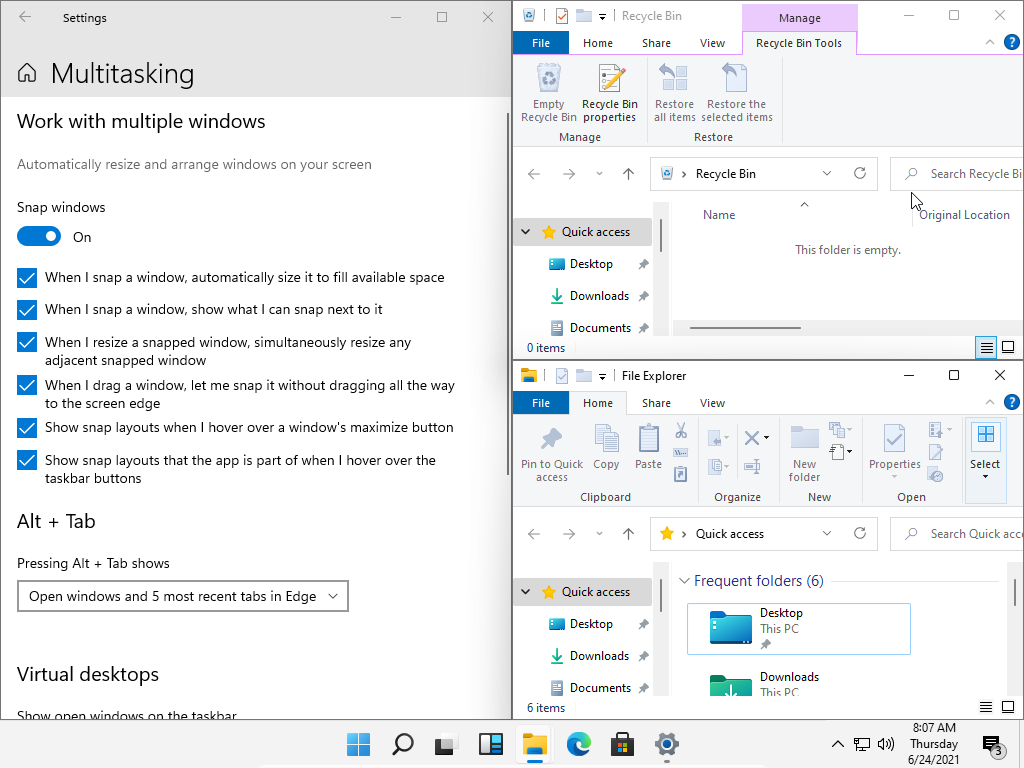This screenshot has width=1024, height=768.
Task: Go up one level in File Explorer window
Action: pyautogui.click(x=628, y=534)
